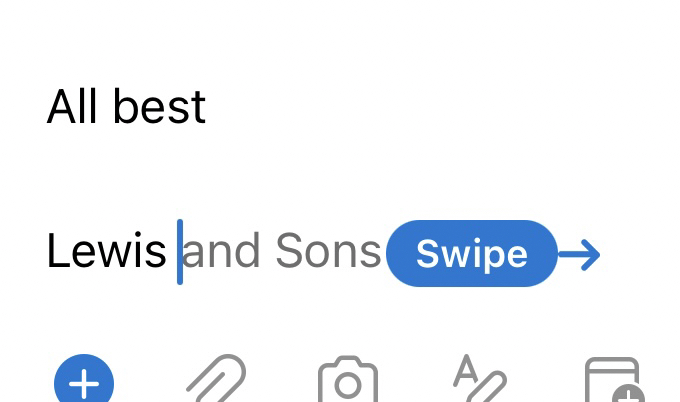
Task: Place cursor at the end of "All best"
Action: (x=208, y=107)
